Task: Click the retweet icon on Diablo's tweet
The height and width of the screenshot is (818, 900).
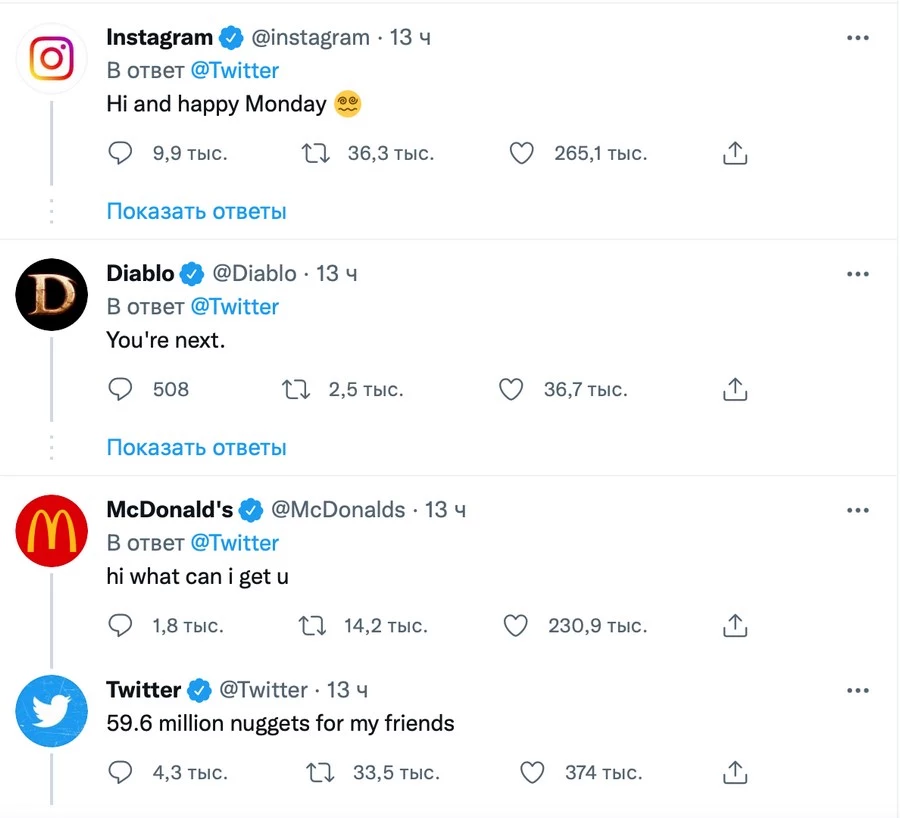Action: pyautogui.click(x=296, y=389)
